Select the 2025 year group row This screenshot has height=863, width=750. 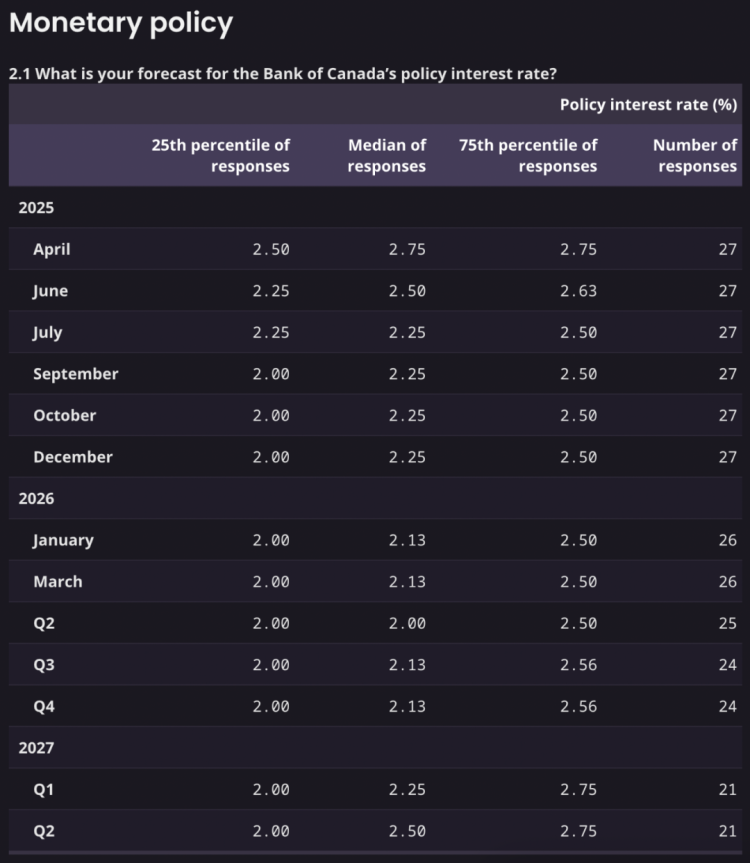click(x=375, y=207)
